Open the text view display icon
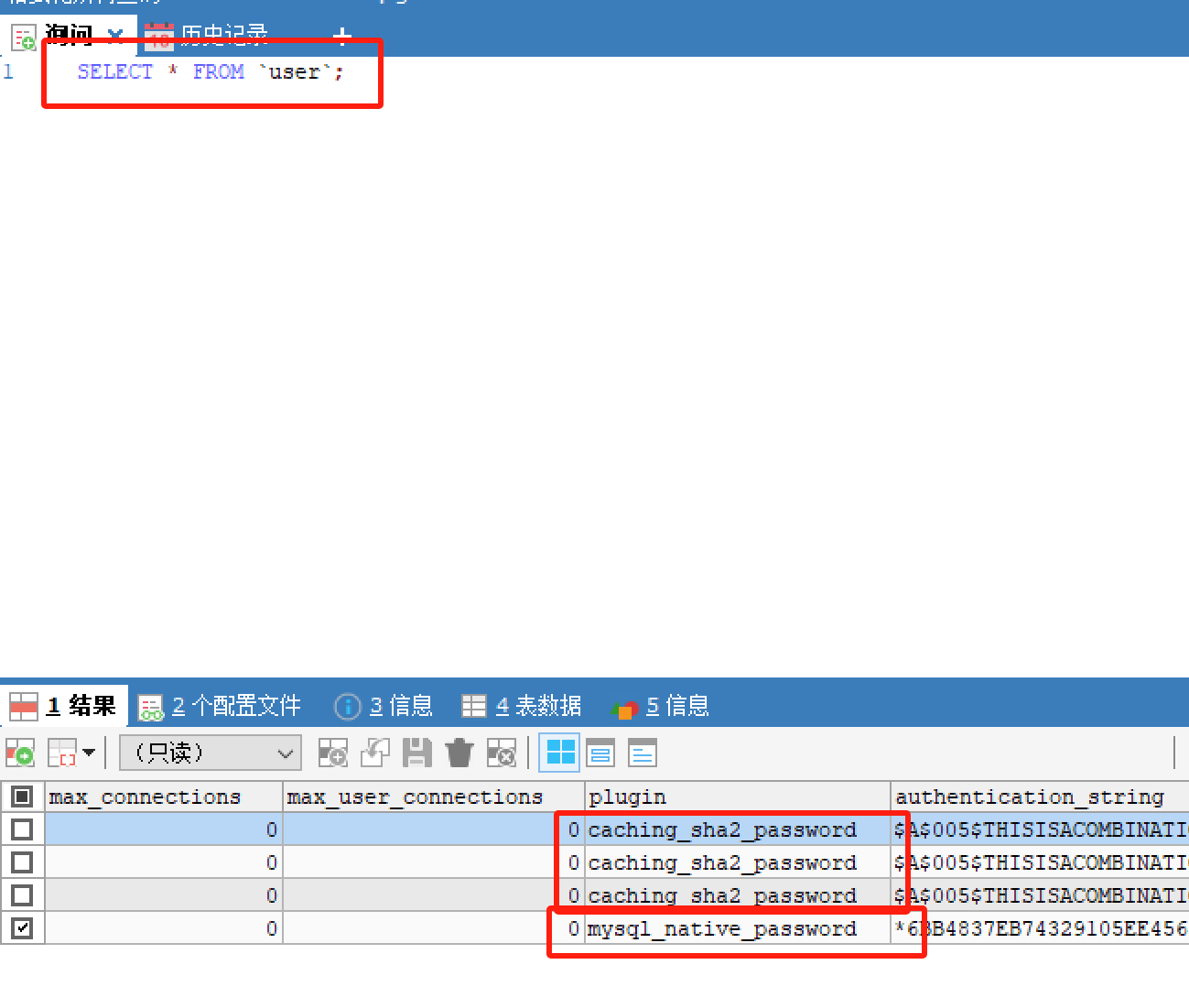This screenshot has height=1008, width=1189. [642, 753]
